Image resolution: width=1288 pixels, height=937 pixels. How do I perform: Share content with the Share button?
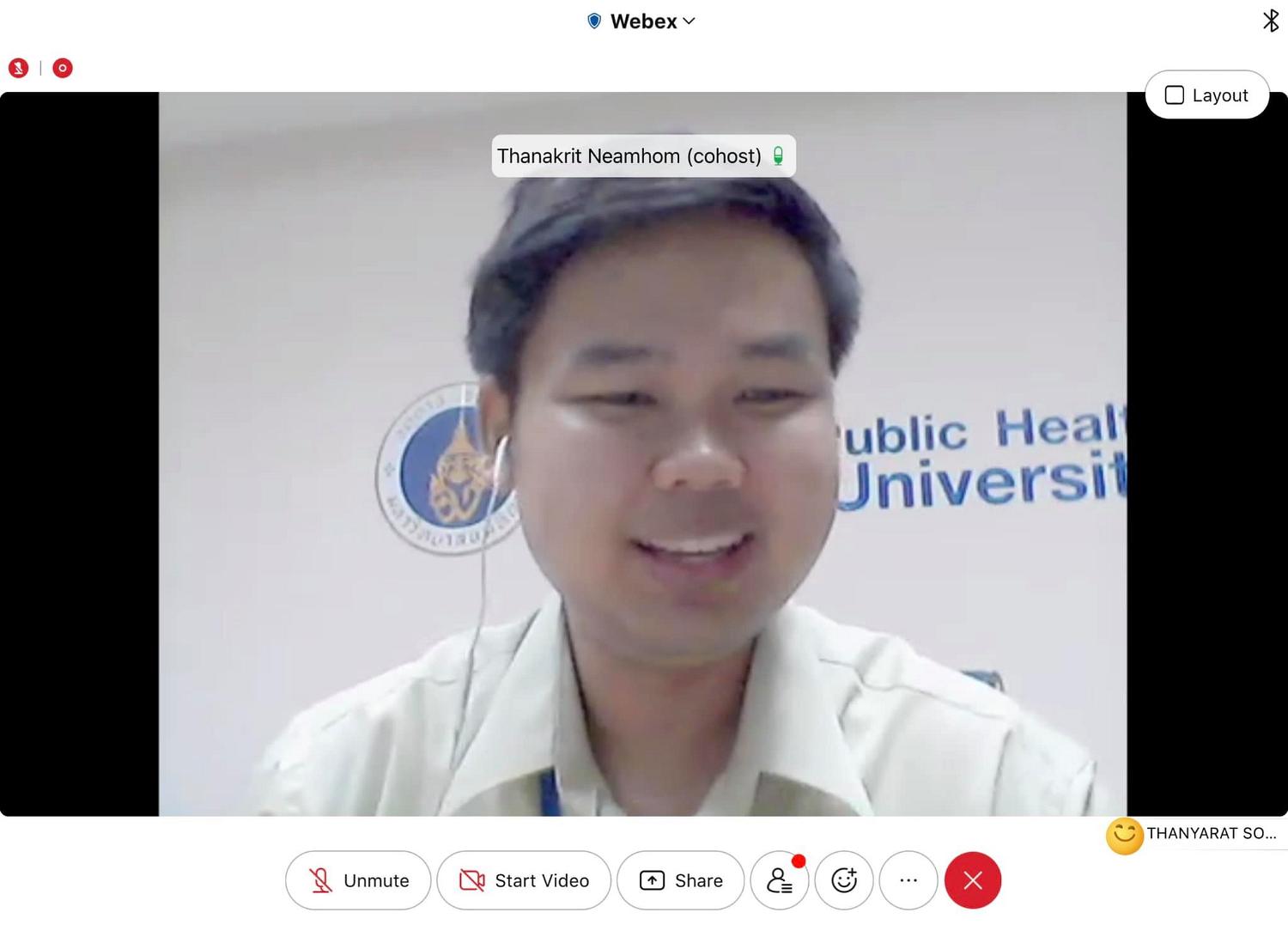click(681, 880)
